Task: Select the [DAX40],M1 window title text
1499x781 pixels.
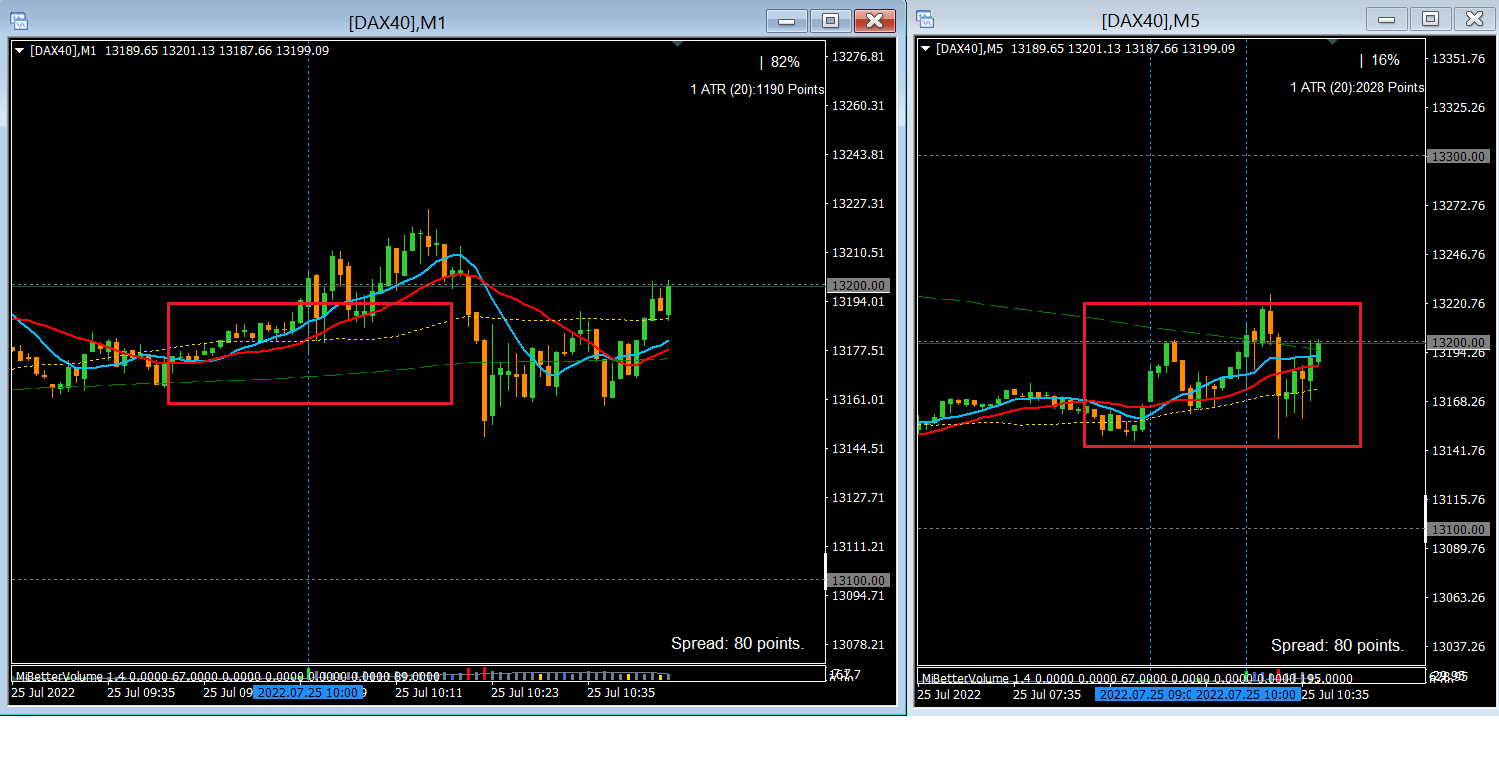Action: point(397,22)
